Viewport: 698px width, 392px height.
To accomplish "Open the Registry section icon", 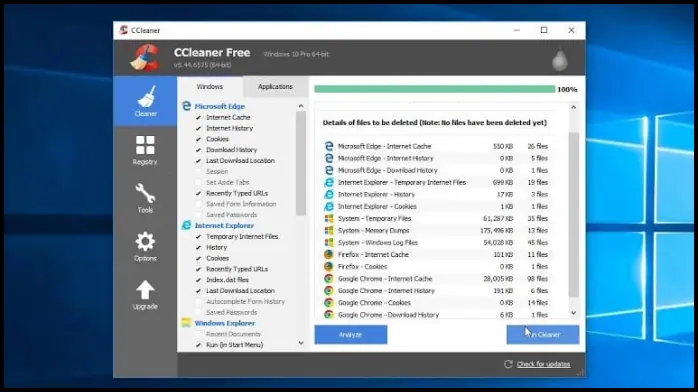I will pos(145,145).
